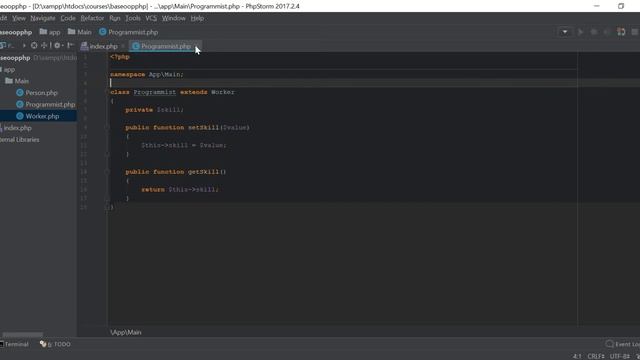The width and height of the screenshot is (640, 360).
Task: Click the Programmist class name in code
Action: (155, 92)
